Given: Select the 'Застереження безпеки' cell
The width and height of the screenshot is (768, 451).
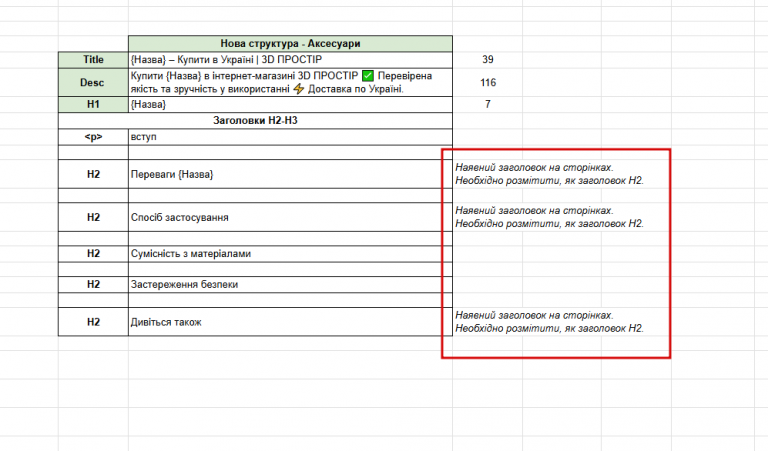Looking at the screenshot, I should [290, 285].
